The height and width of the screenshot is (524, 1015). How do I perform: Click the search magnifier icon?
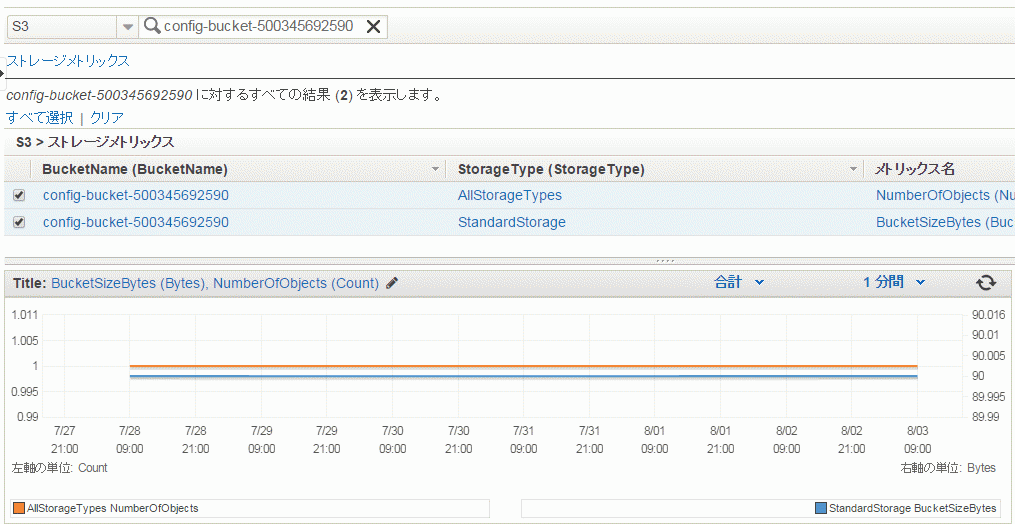pos(152,26)
